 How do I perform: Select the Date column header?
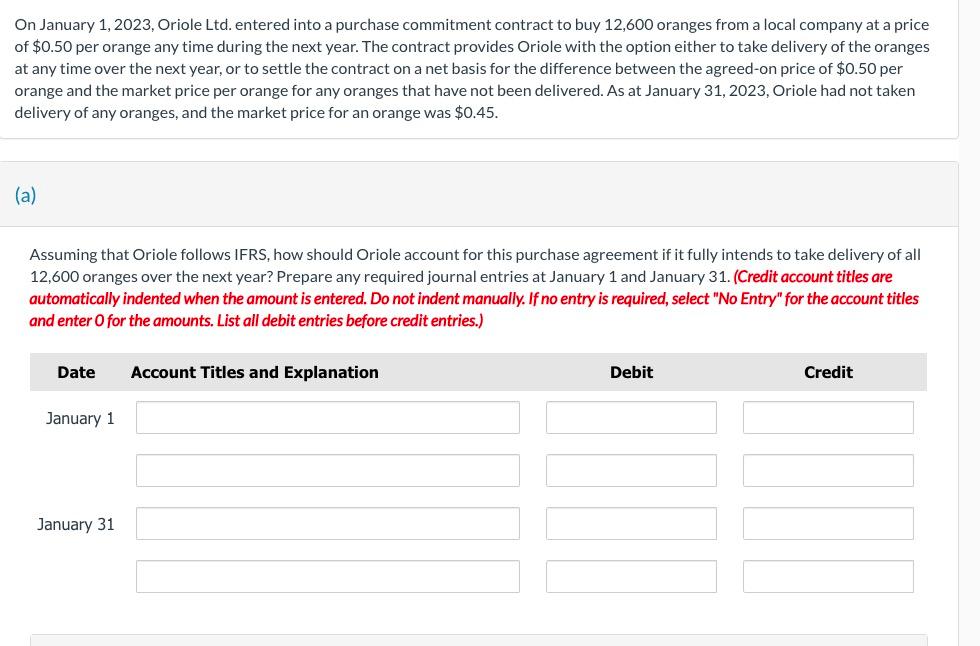(76, 372)
